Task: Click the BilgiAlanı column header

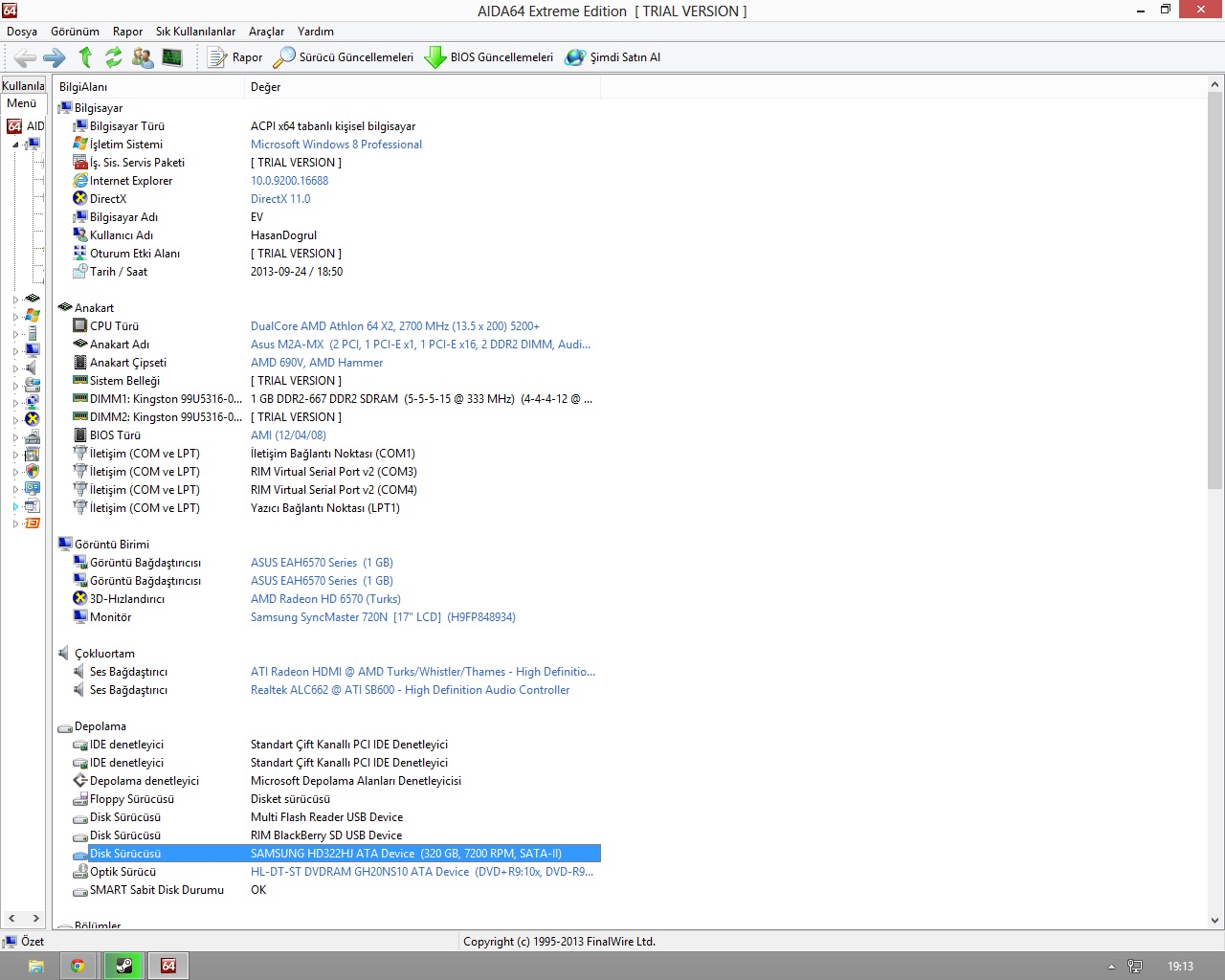Action: (x=149, y=87)
